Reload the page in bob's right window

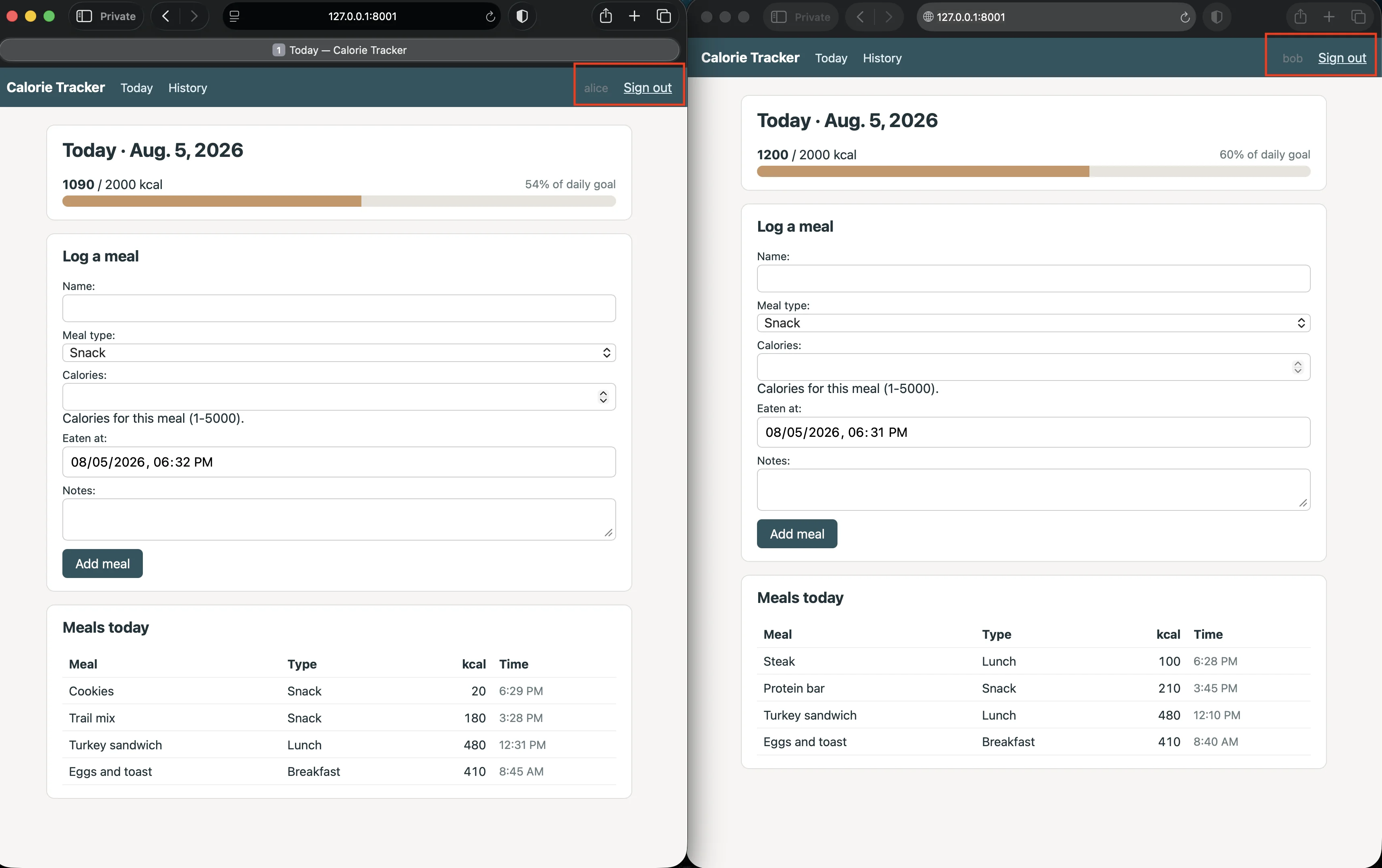click(1184, 17)
